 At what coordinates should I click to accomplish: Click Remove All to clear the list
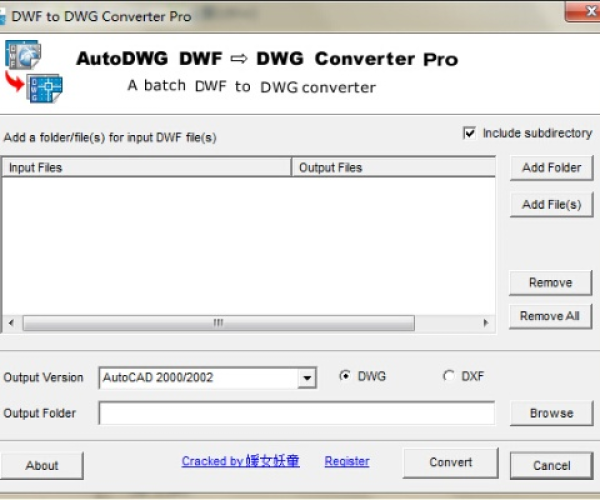pos(551,316)
